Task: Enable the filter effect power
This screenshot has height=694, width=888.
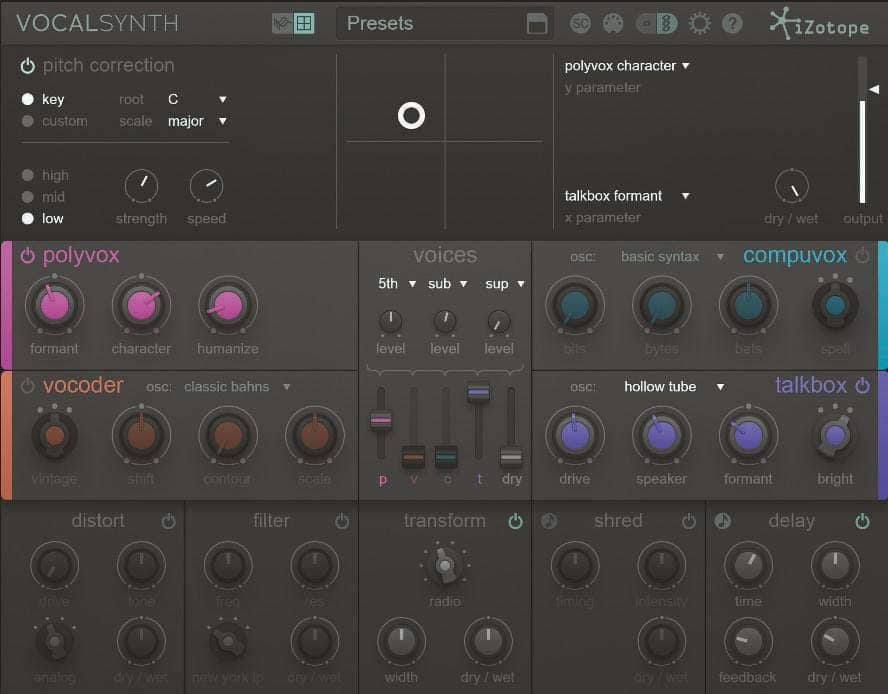Action: pyautogui.click(x=341, y=522)
